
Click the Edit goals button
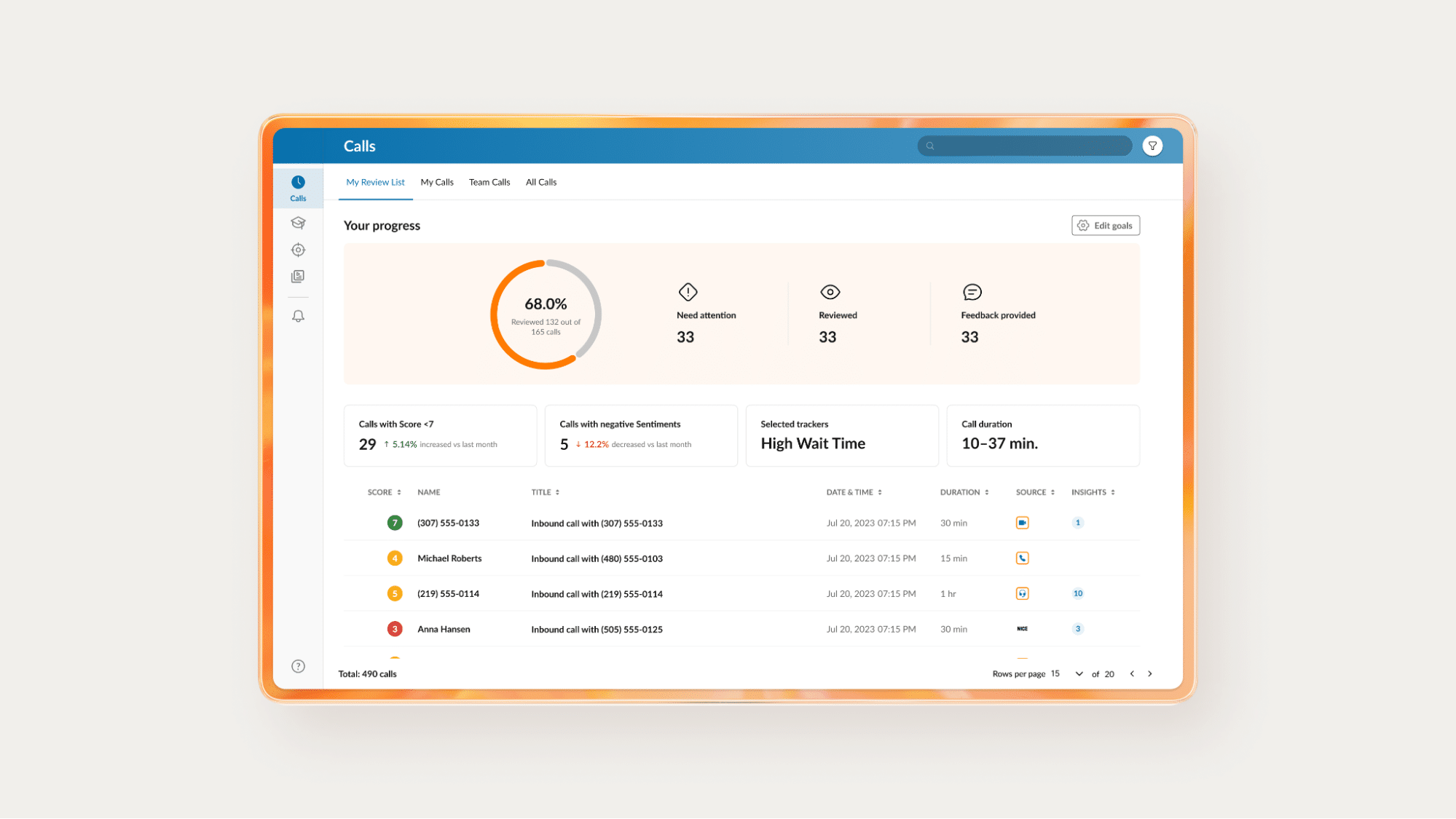click(x=1105, y=226)
